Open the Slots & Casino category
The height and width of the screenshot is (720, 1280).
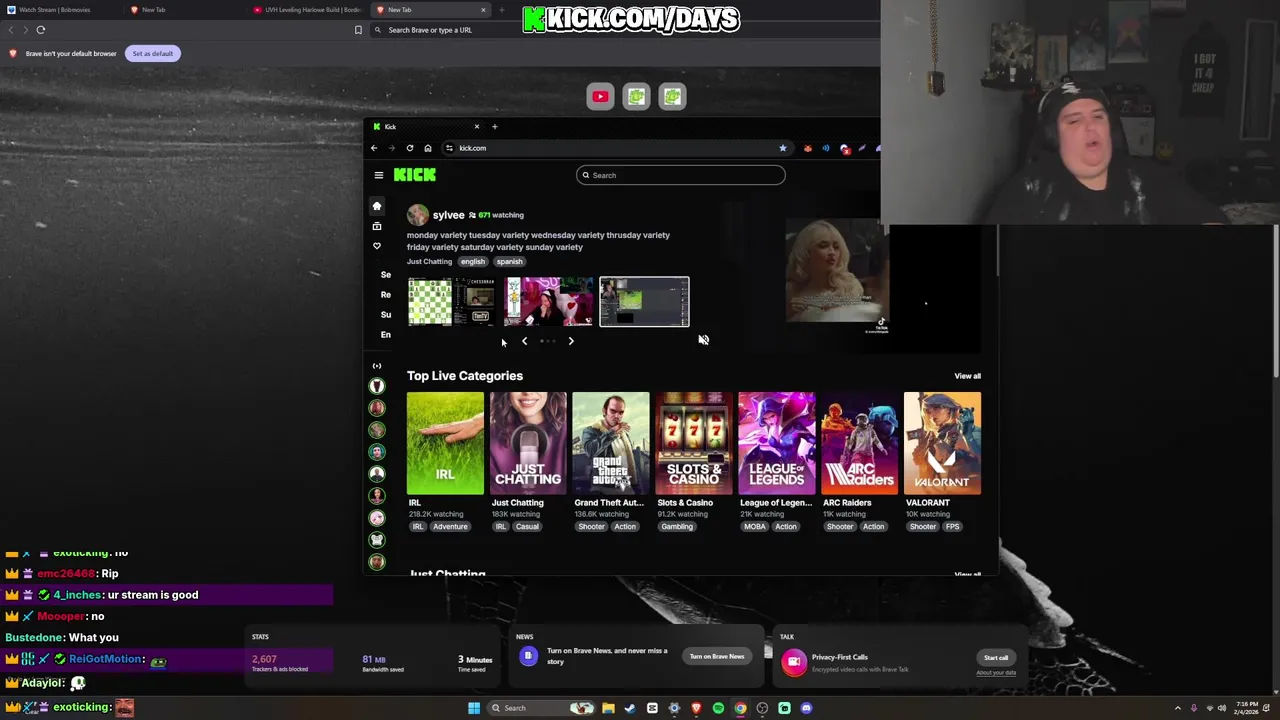pos(694,444)
